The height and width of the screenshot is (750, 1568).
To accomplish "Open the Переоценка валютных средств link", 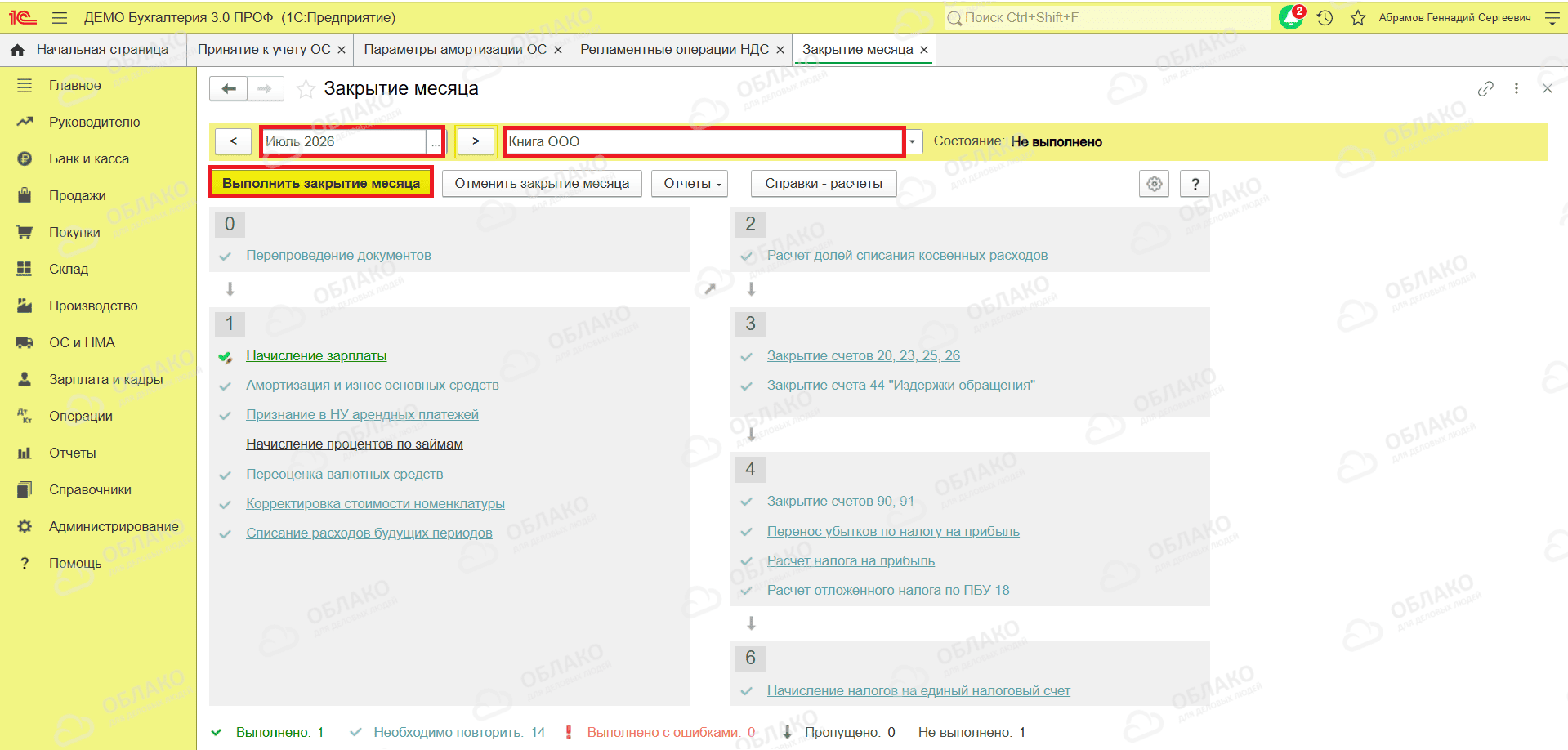I will [344, 475].
